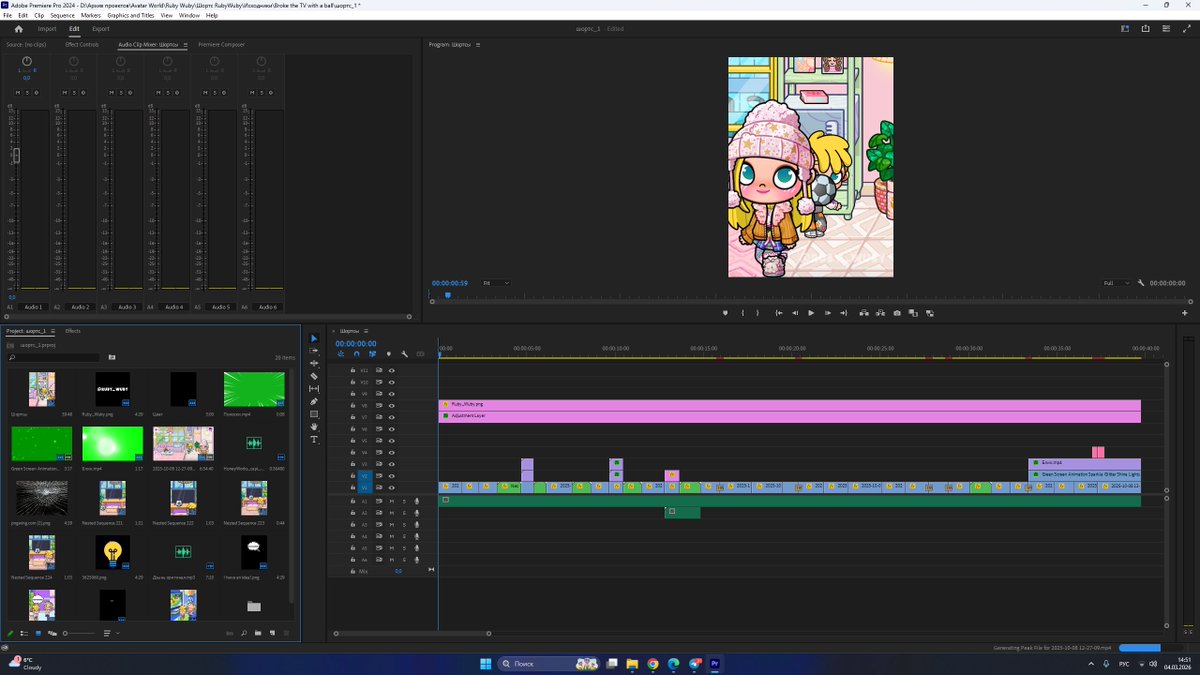
Task: Select the Razor tool
Action: tap(314, 376)
